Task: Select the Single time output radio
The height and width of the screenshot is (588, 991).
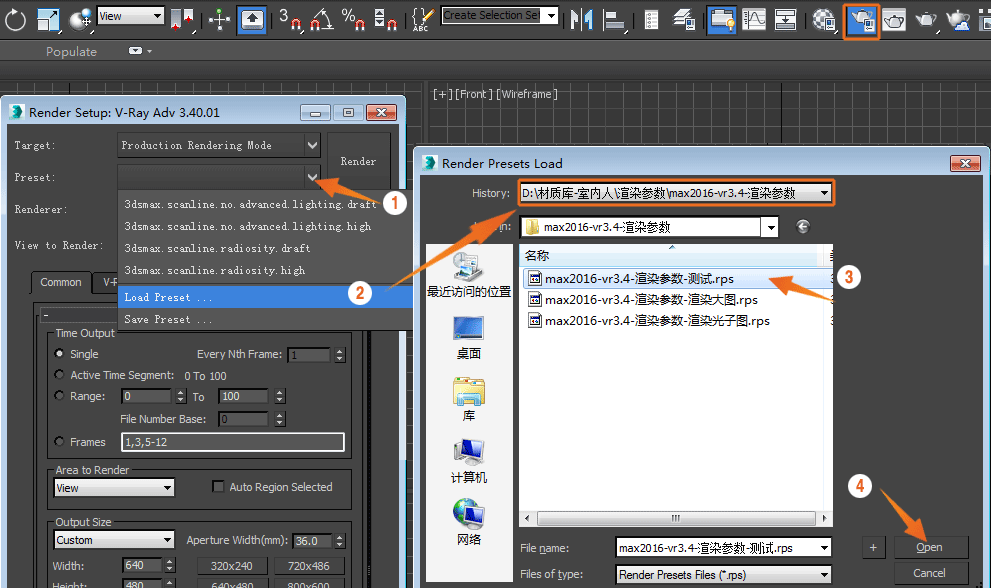Action: coord(59,353)
